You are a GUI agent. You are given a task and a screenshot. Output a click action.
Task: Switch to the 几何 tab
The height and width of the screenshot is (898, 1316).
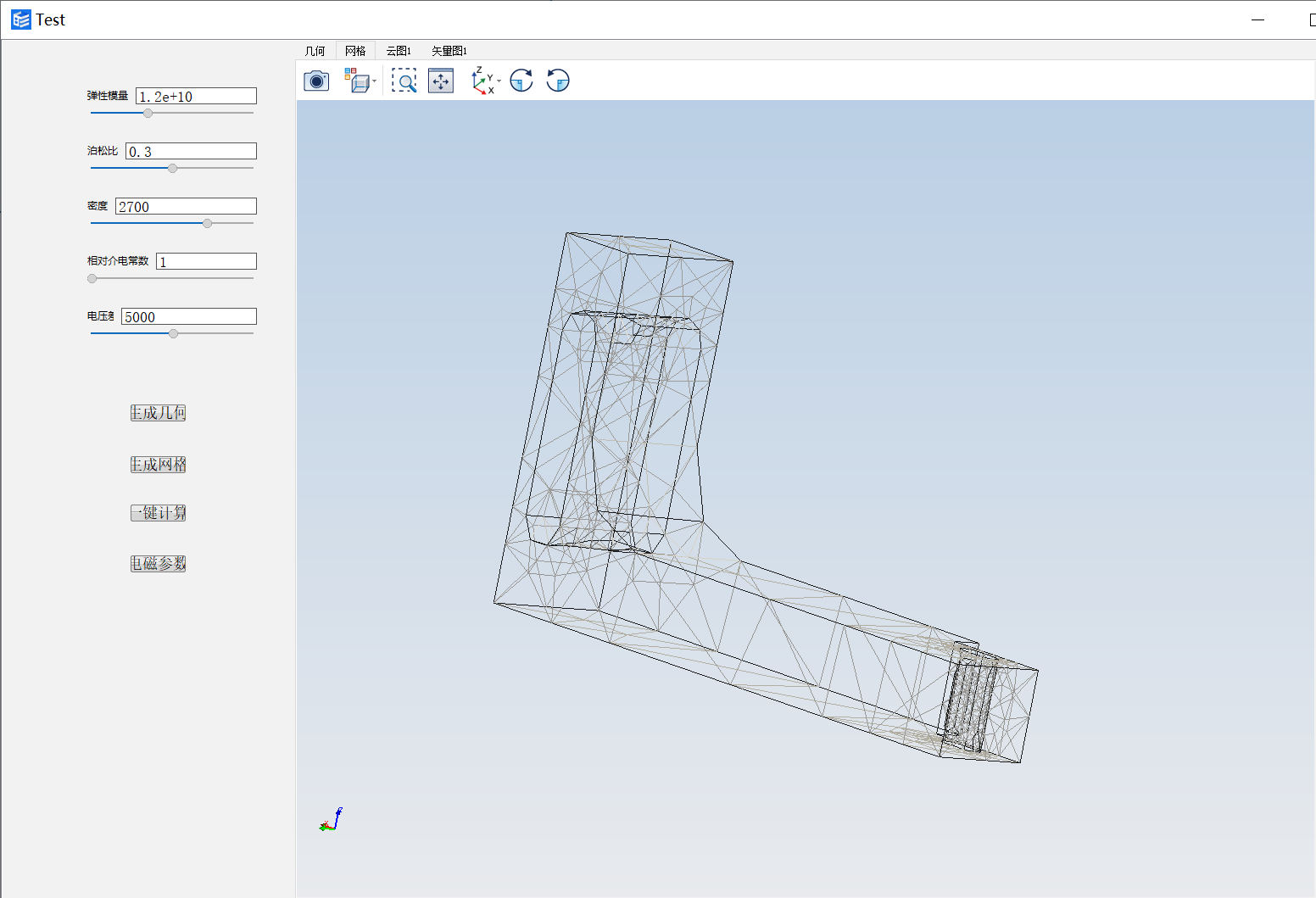pyautogui.click(x=315, y=51)
